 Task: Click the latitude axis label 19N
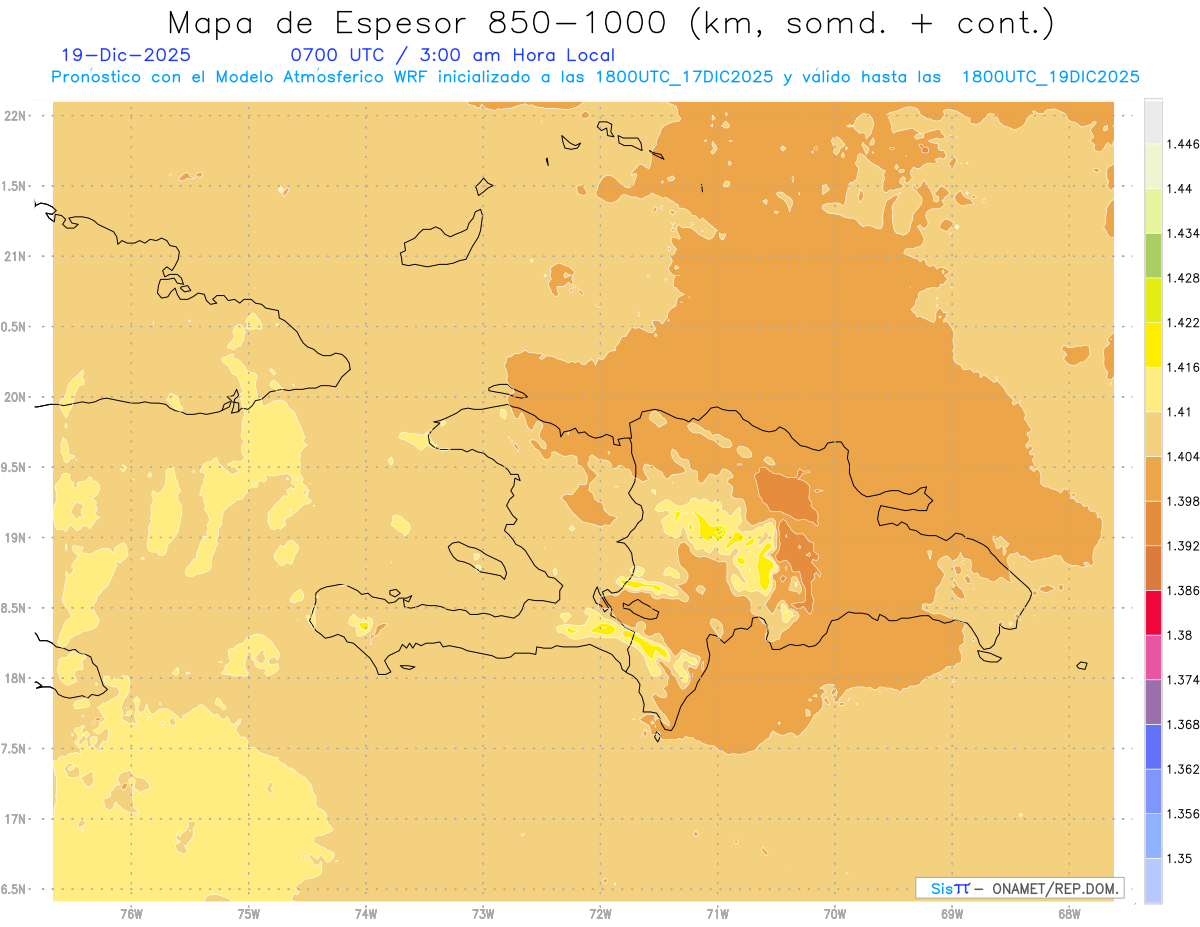pyautogui.click(x=15, y=538)
